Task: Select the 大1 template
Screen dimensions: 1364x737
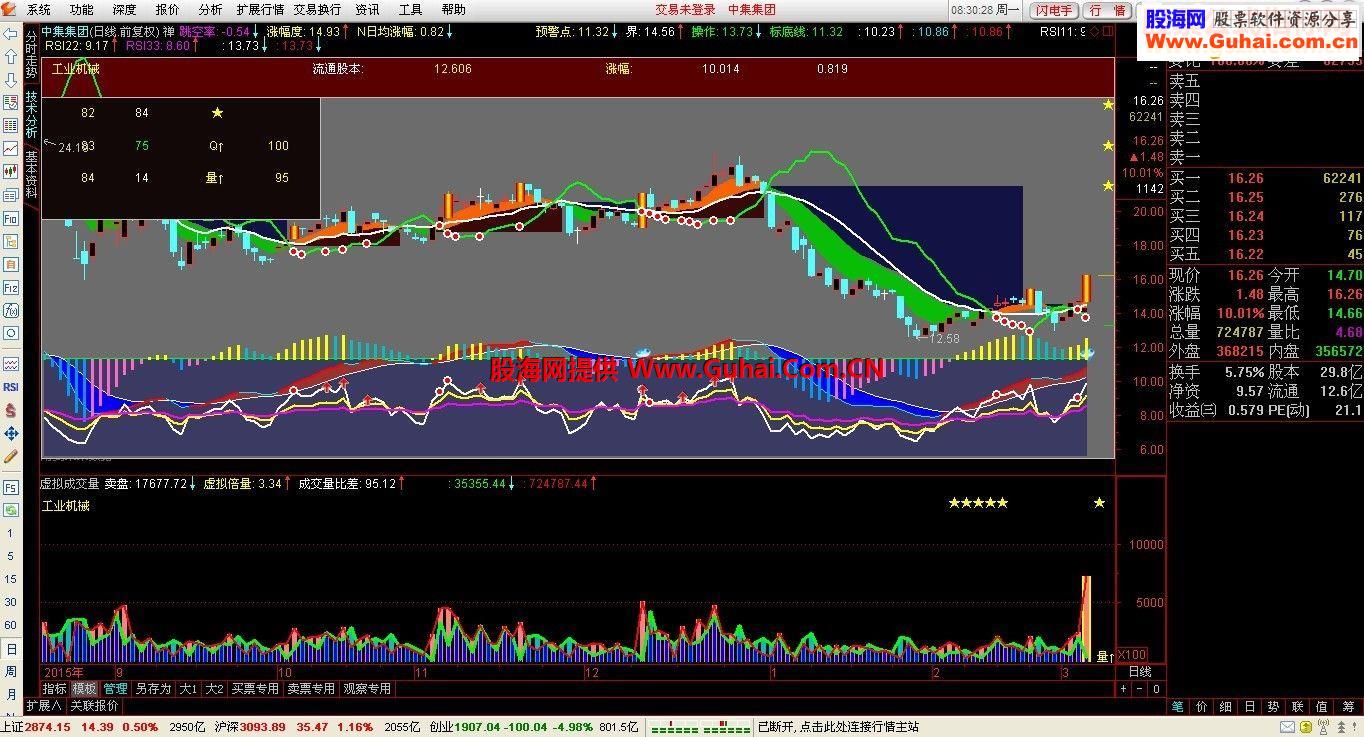Action: pyautogui.click(x=189, y=689)
